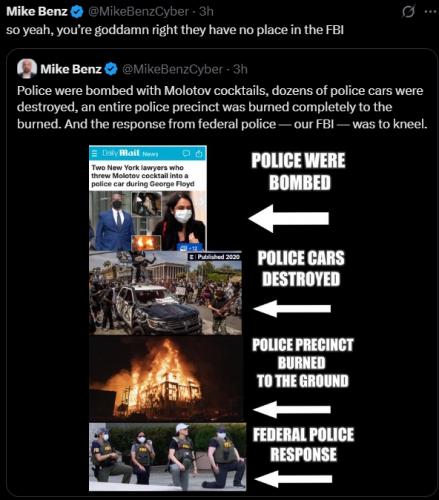Open the kneeling FBI agents photo
The height and width of the screenshot is (500, 439).
point(168,457)
